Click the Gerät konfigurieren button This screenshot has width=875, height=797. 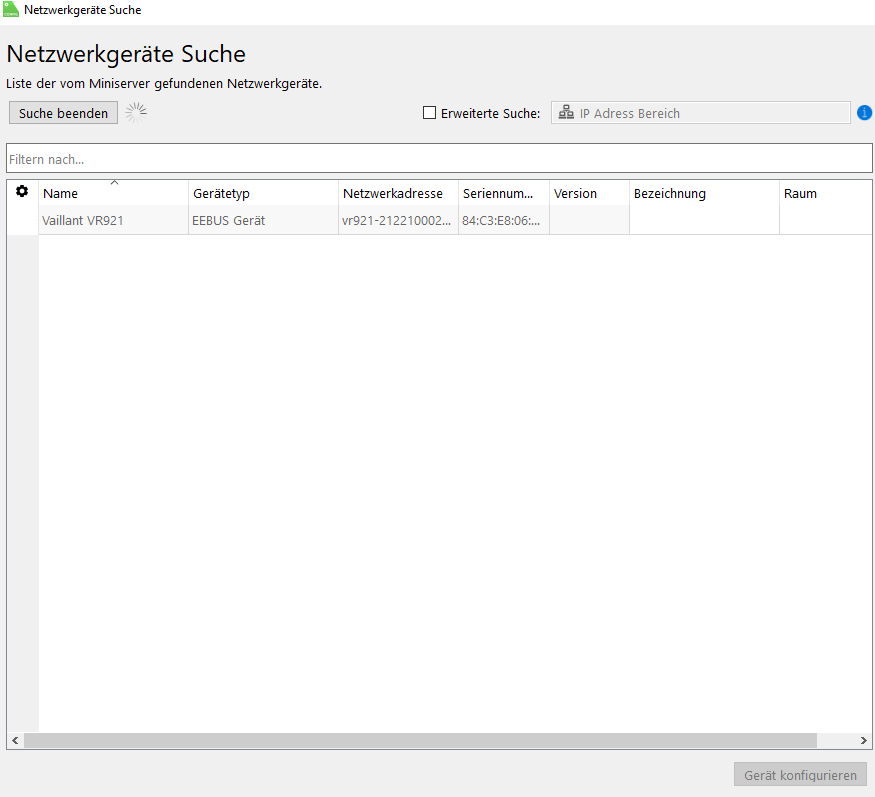click(800, 775)
